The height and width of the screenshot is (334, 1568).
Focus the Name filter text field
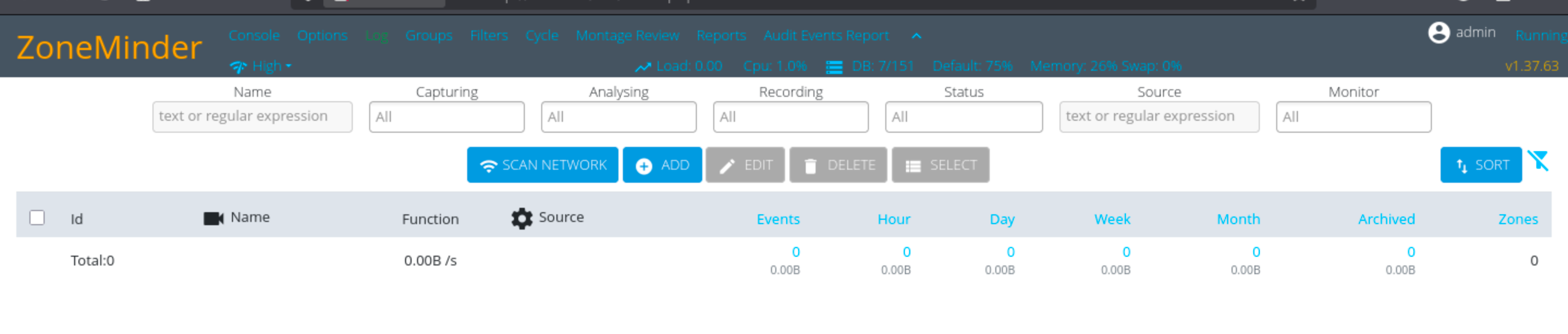(252, 117)
